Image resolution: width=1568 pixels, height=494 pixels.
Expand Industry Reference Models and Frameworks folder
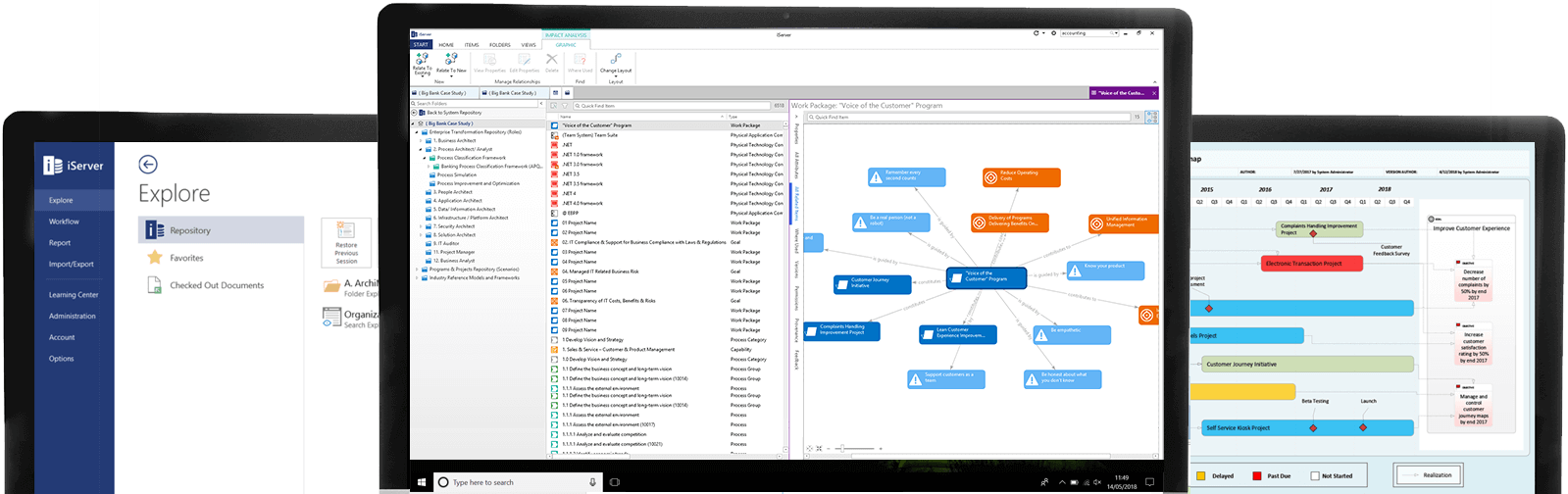click(x=417, y=277)
